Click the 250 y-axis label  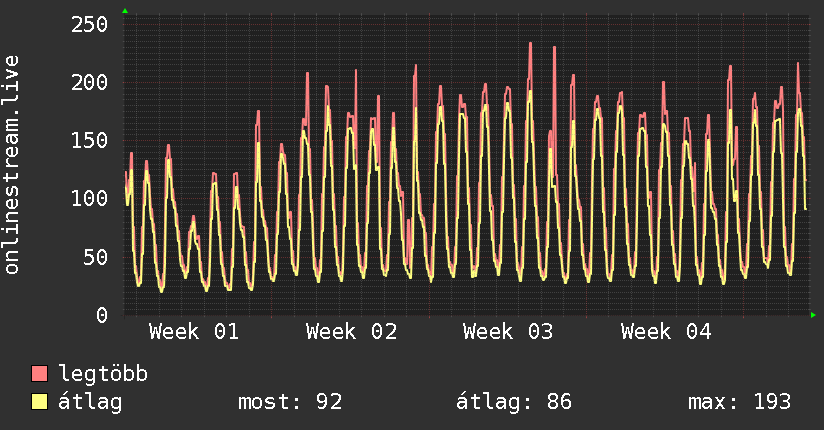(89, 24)
